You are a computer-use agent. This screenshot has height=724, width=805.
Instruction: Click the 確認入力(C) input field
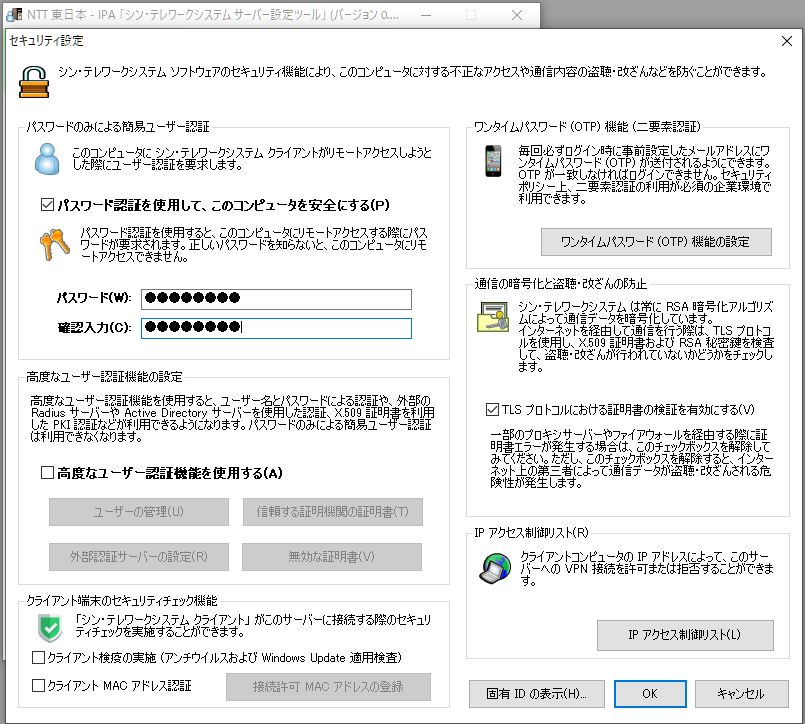(x=276, y=328)
